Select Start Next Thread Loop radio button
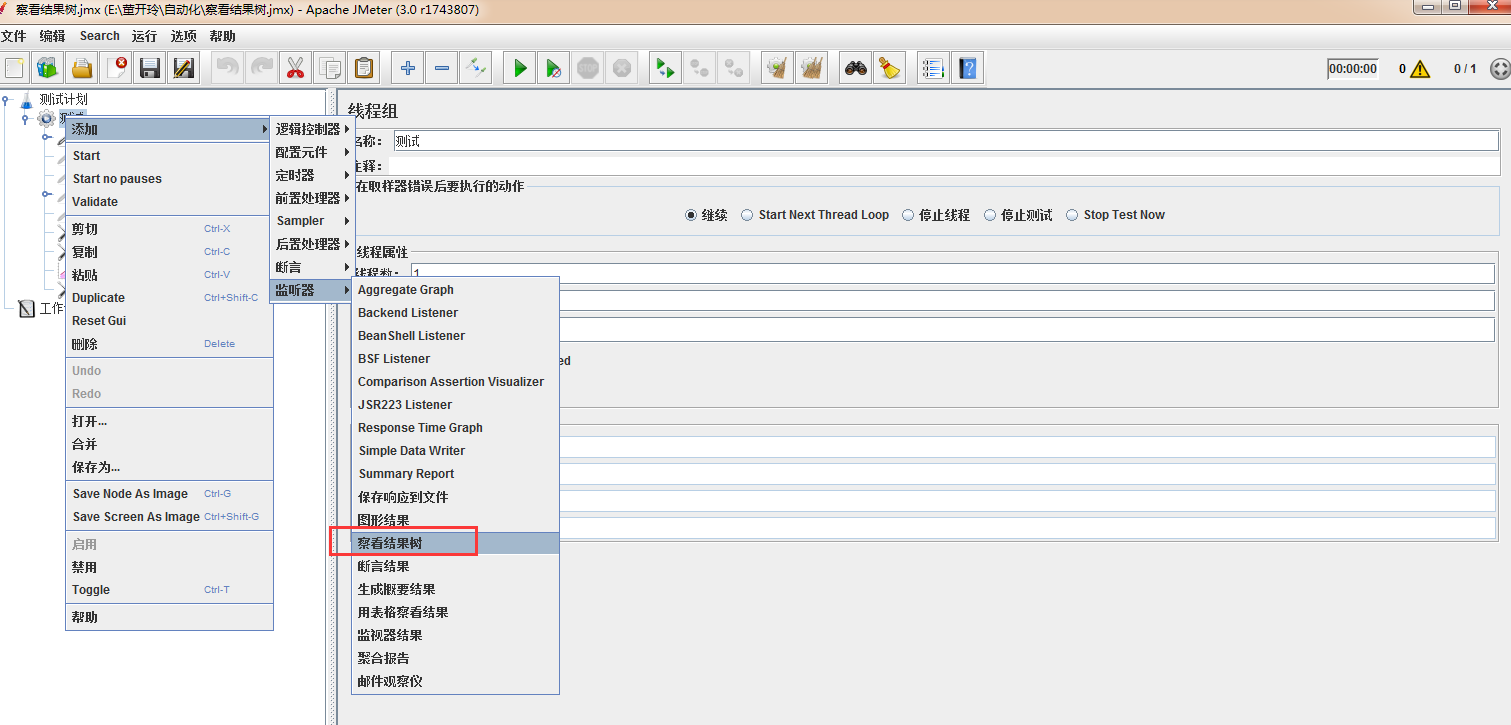Image resolution: width=1511 pixels, height=725 pixels. click(747, 215)
